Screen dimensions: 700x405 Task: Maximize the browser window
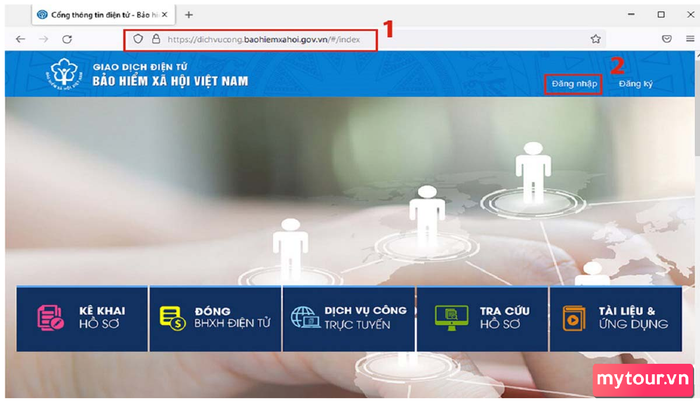tap(661, 14)
